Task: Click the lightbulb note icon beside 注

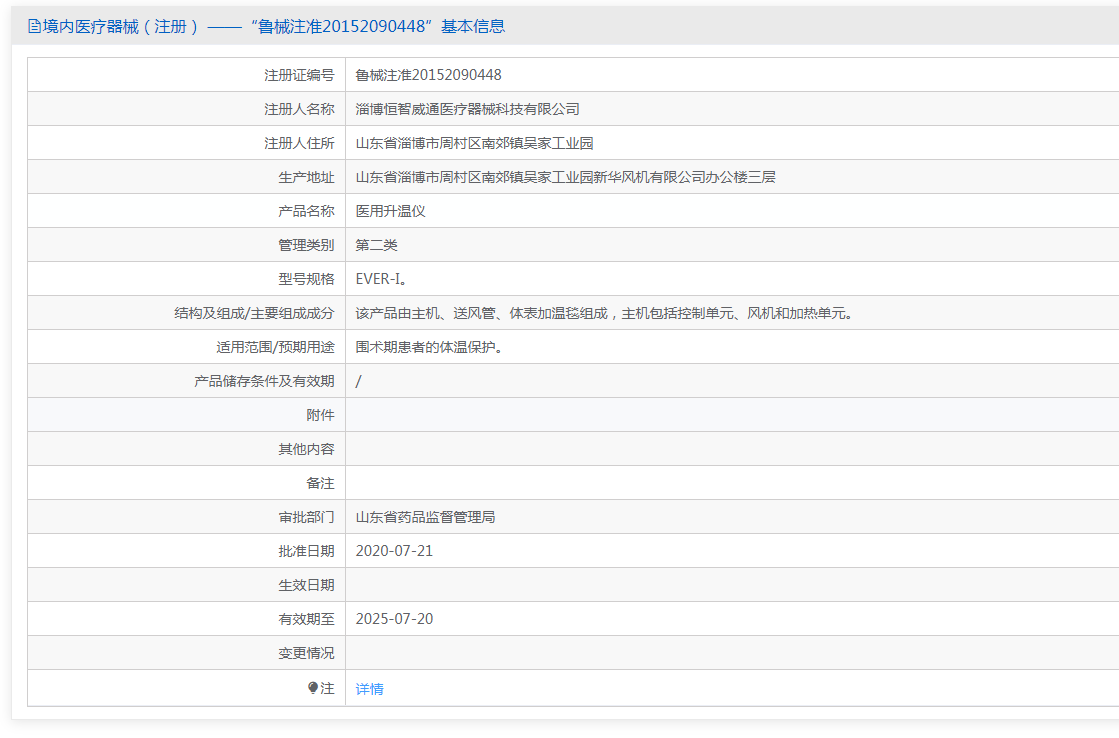Action: tap(313, 688)
